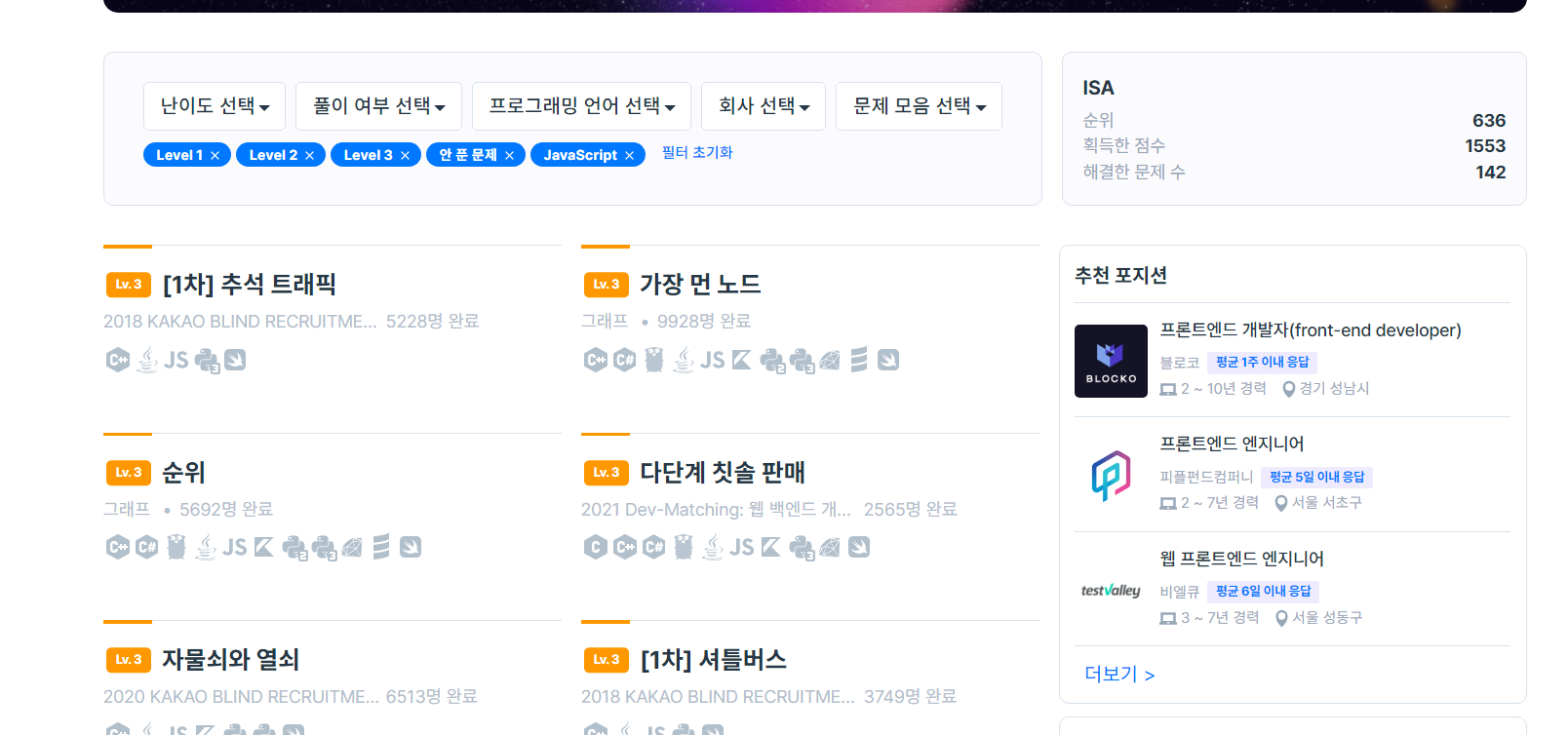The height and width of the screenshot is (735, 1568).
Task: Open the 난이도 선택 dropdown
Action: tap(215, 106)
